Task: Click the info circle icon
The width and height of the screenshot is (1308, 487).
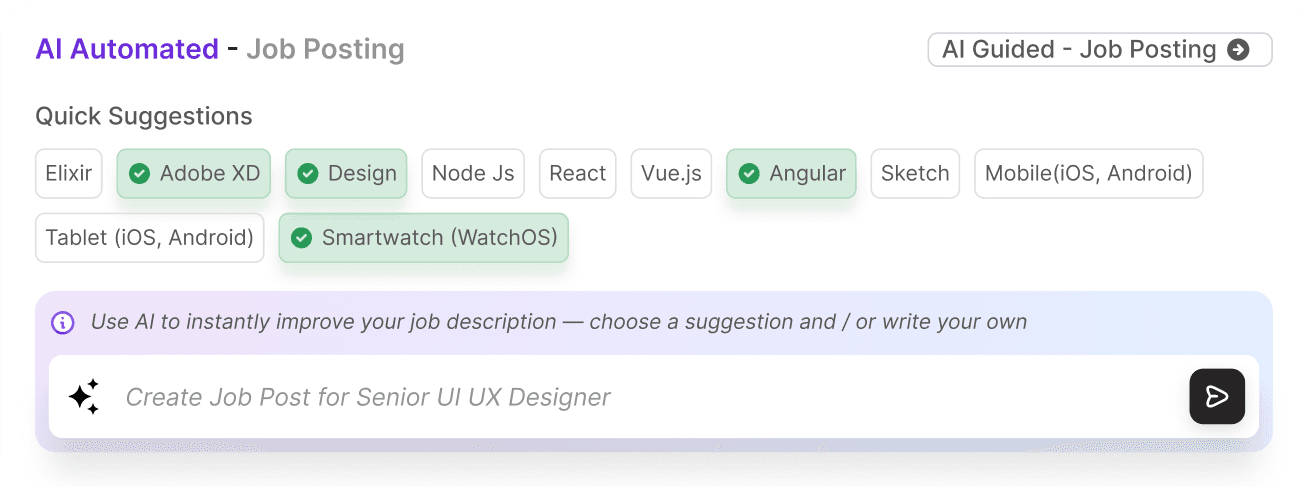Action: [62, 323]
